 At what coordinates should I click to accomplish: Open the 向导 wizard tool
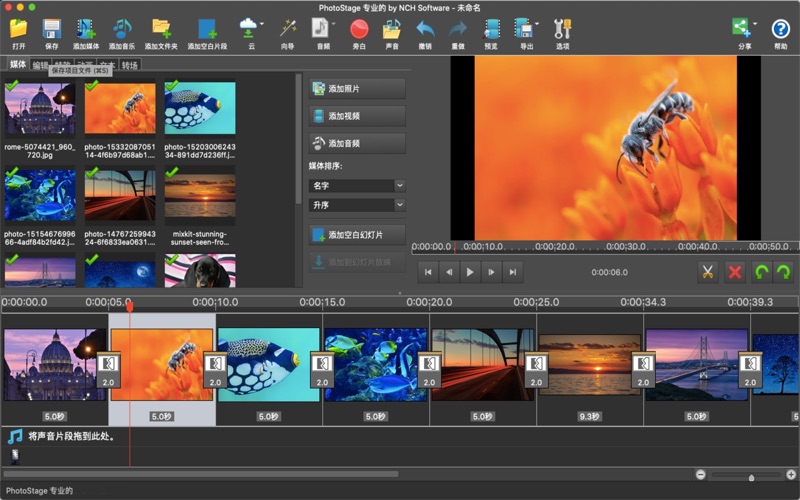coord(289,29)
